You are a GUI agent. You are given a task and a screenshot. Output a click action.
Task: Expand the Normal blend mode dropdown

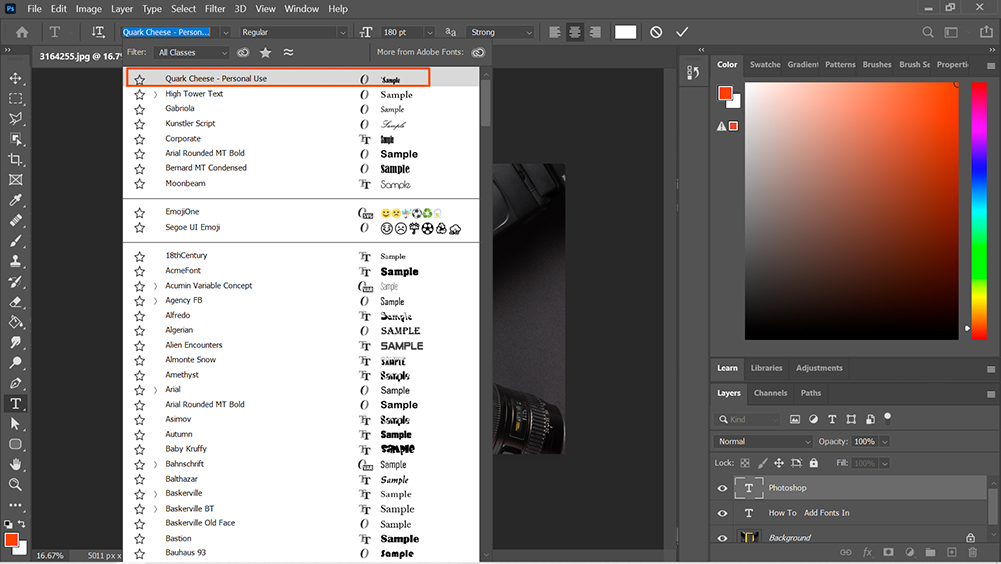tap(764, 441)
